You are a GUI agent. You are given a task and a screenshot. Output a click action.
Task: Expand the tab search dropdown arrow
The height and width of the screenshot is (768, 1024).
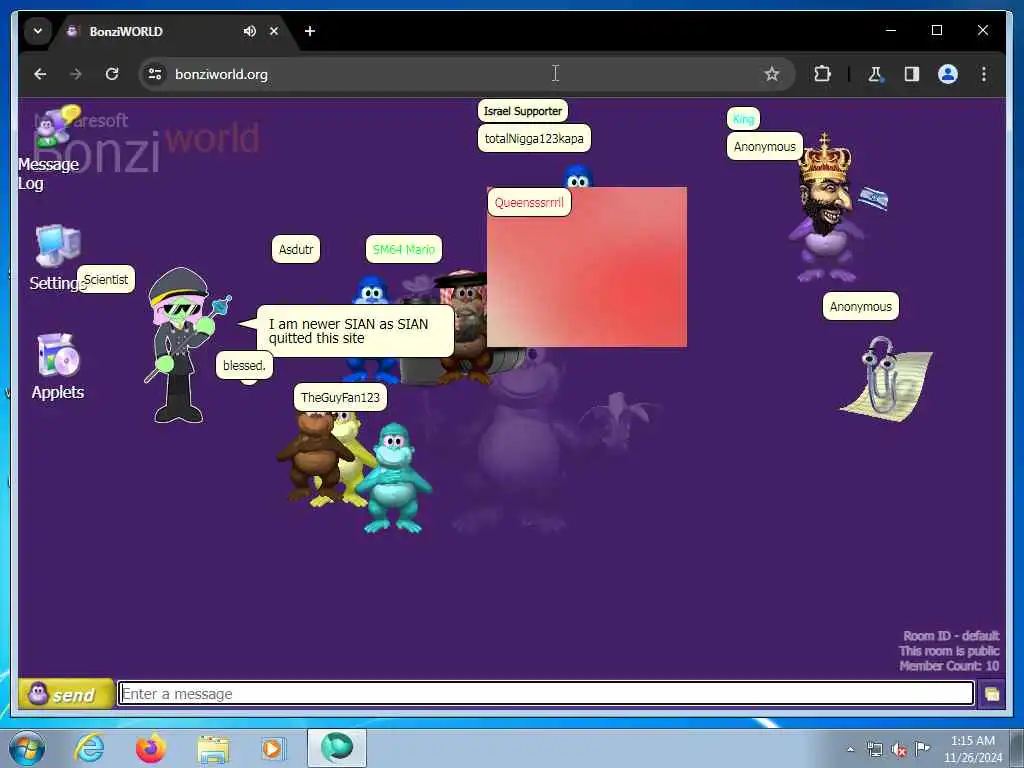[x=38, y=31]
